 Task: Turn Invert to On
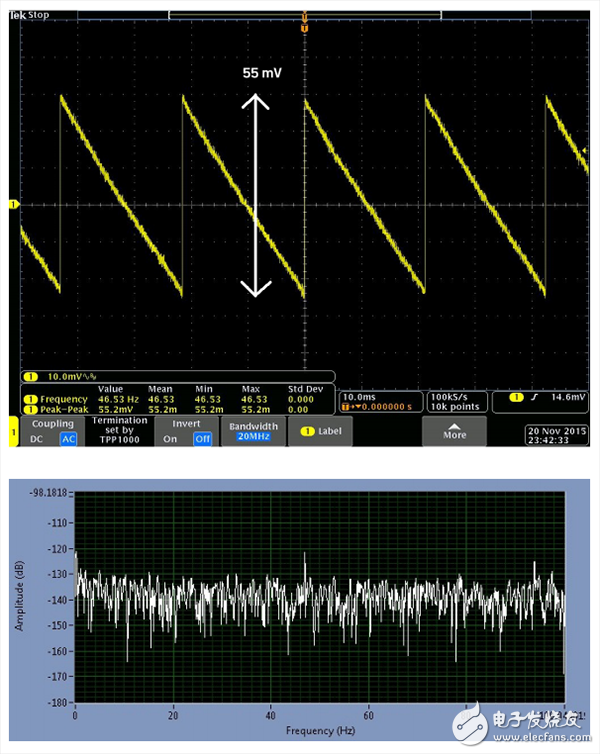(170, 439)
